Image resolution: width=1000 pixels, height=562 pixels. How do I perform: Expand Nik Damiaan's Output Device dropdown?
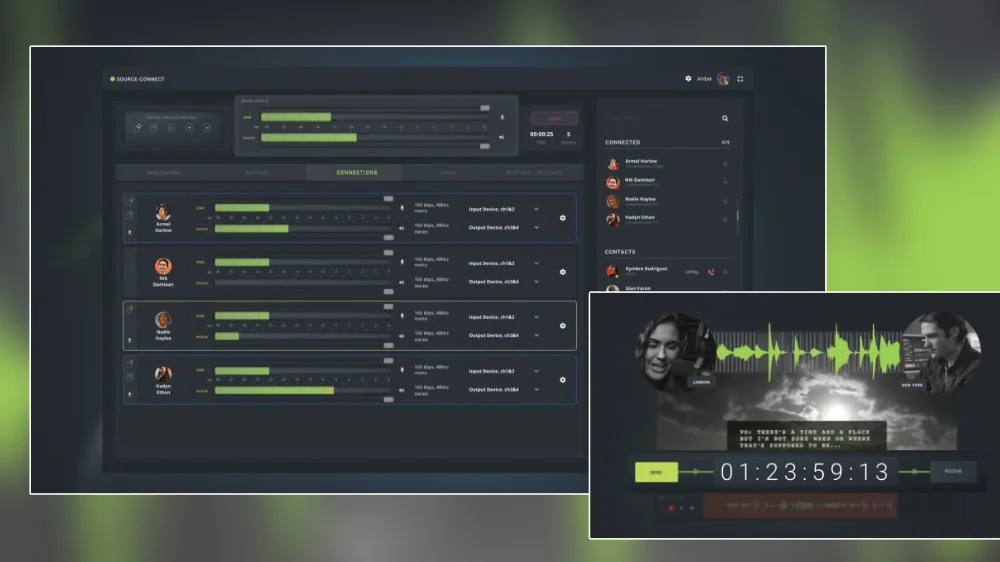click(x=536, y=281)
